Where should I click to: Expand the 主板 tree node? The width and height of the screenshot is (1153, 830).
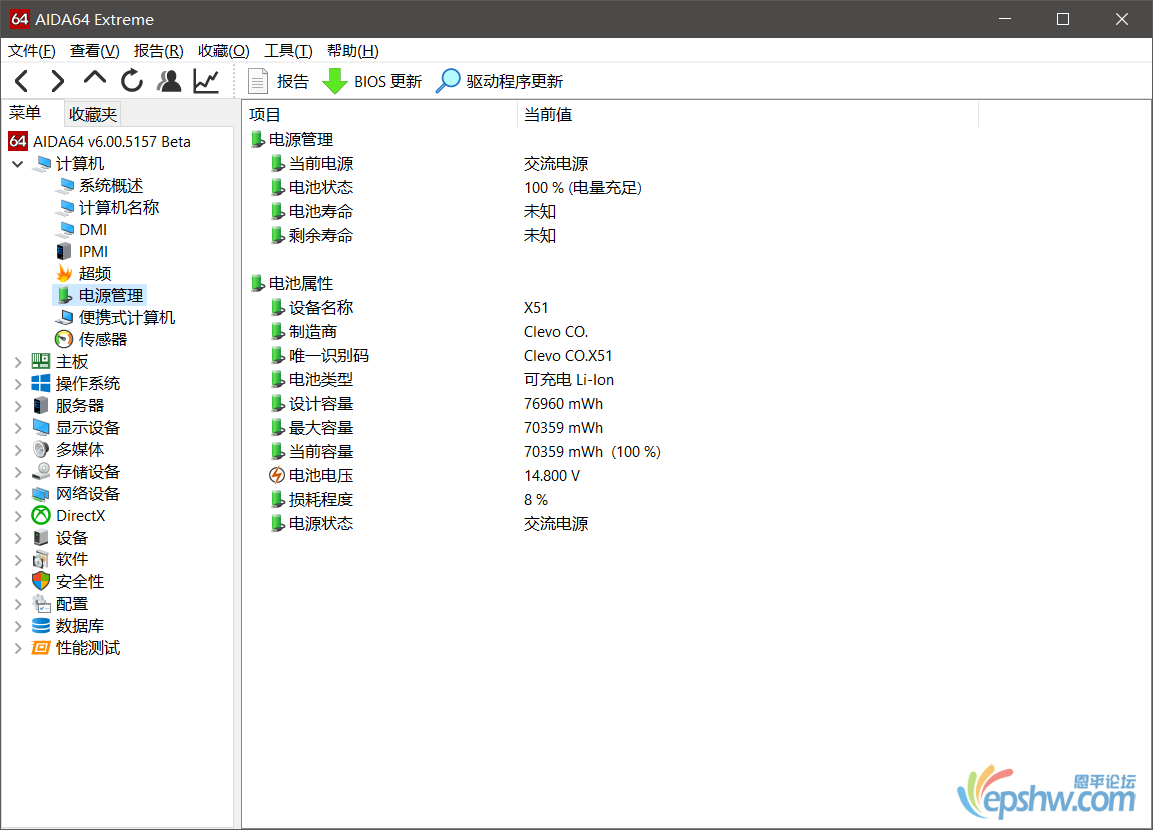tap(18, 362)
